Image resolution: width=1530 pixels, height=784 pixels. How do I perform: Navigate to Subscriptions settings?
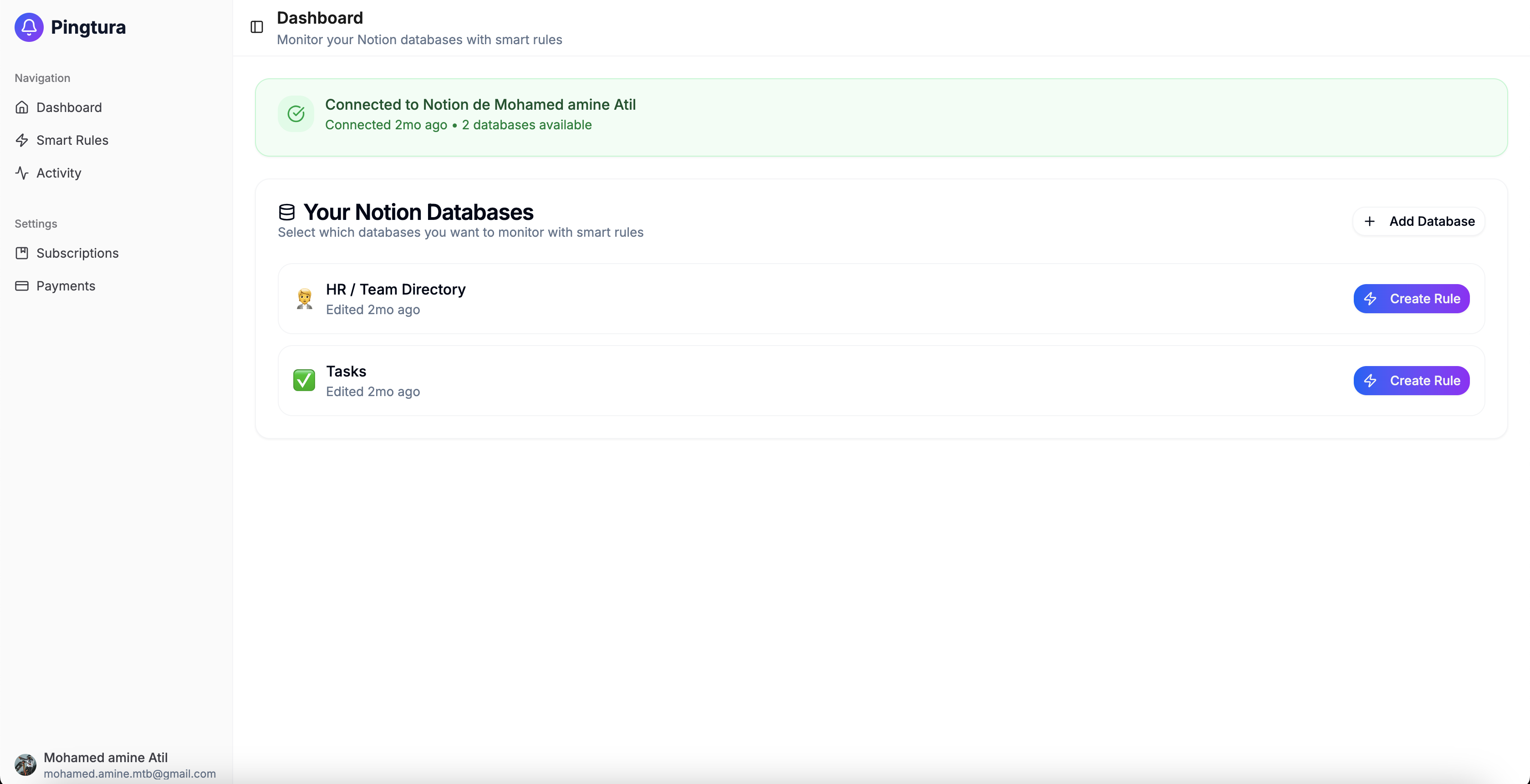pos(77,253)
